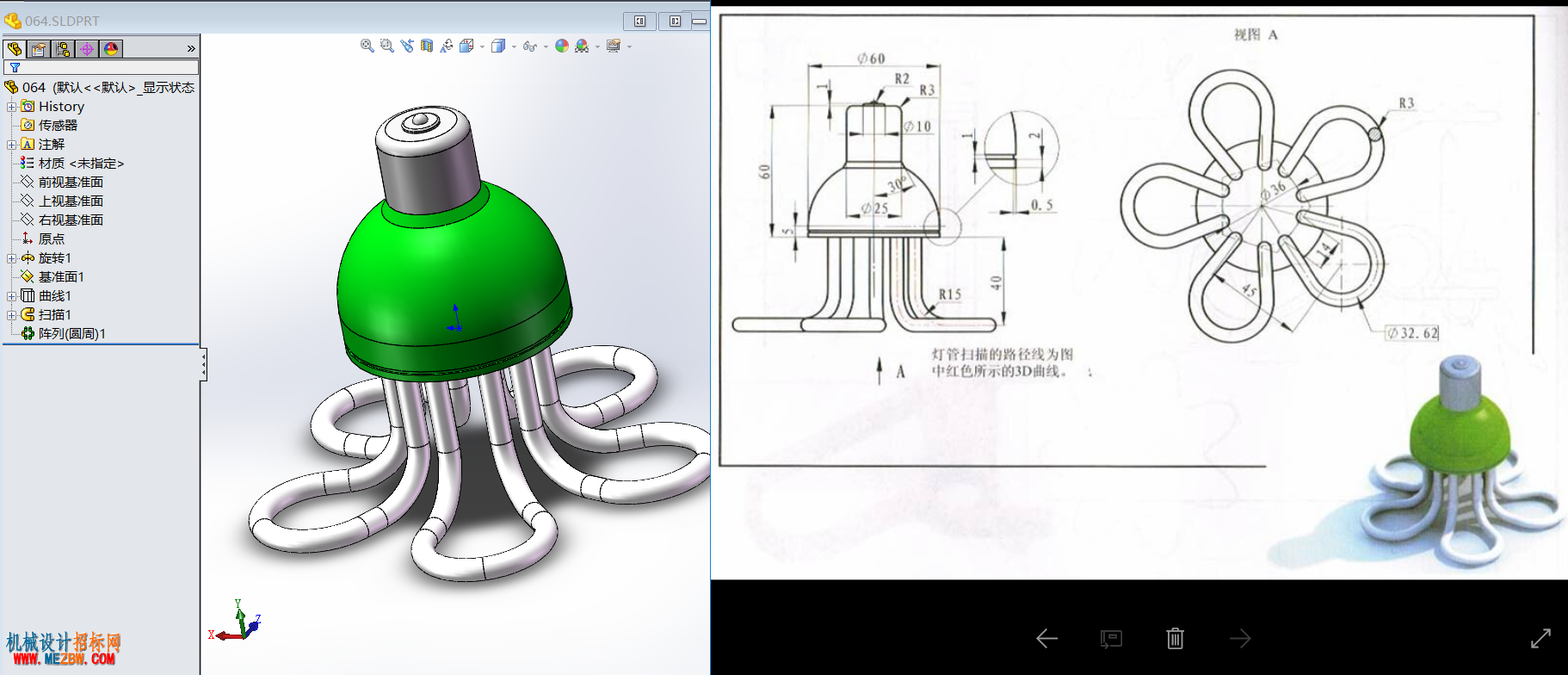
Task: Open Edit Appearance color ball
Action: click(562, 46)
